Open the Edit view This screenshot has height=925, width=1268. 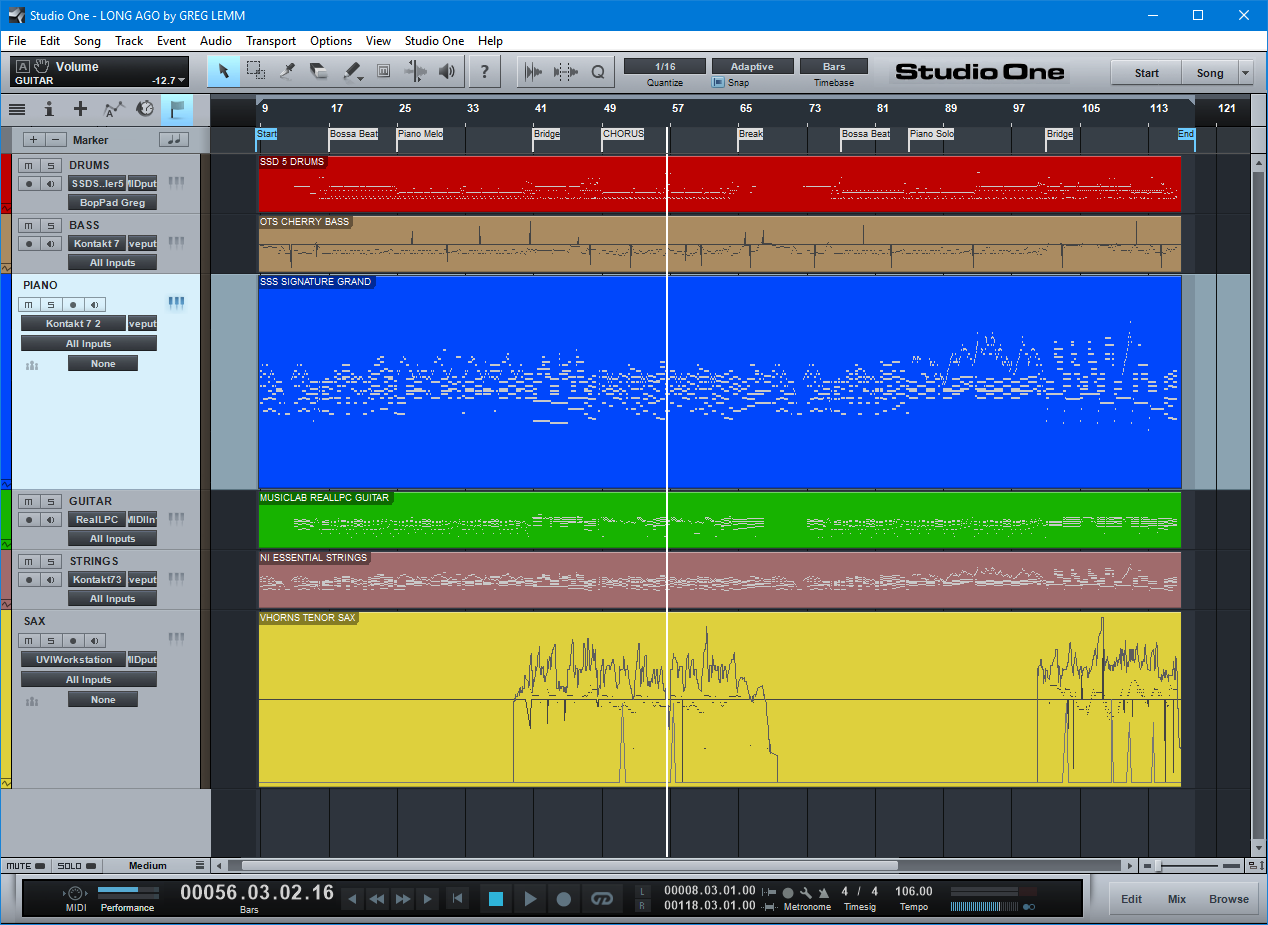(1131, 899)
